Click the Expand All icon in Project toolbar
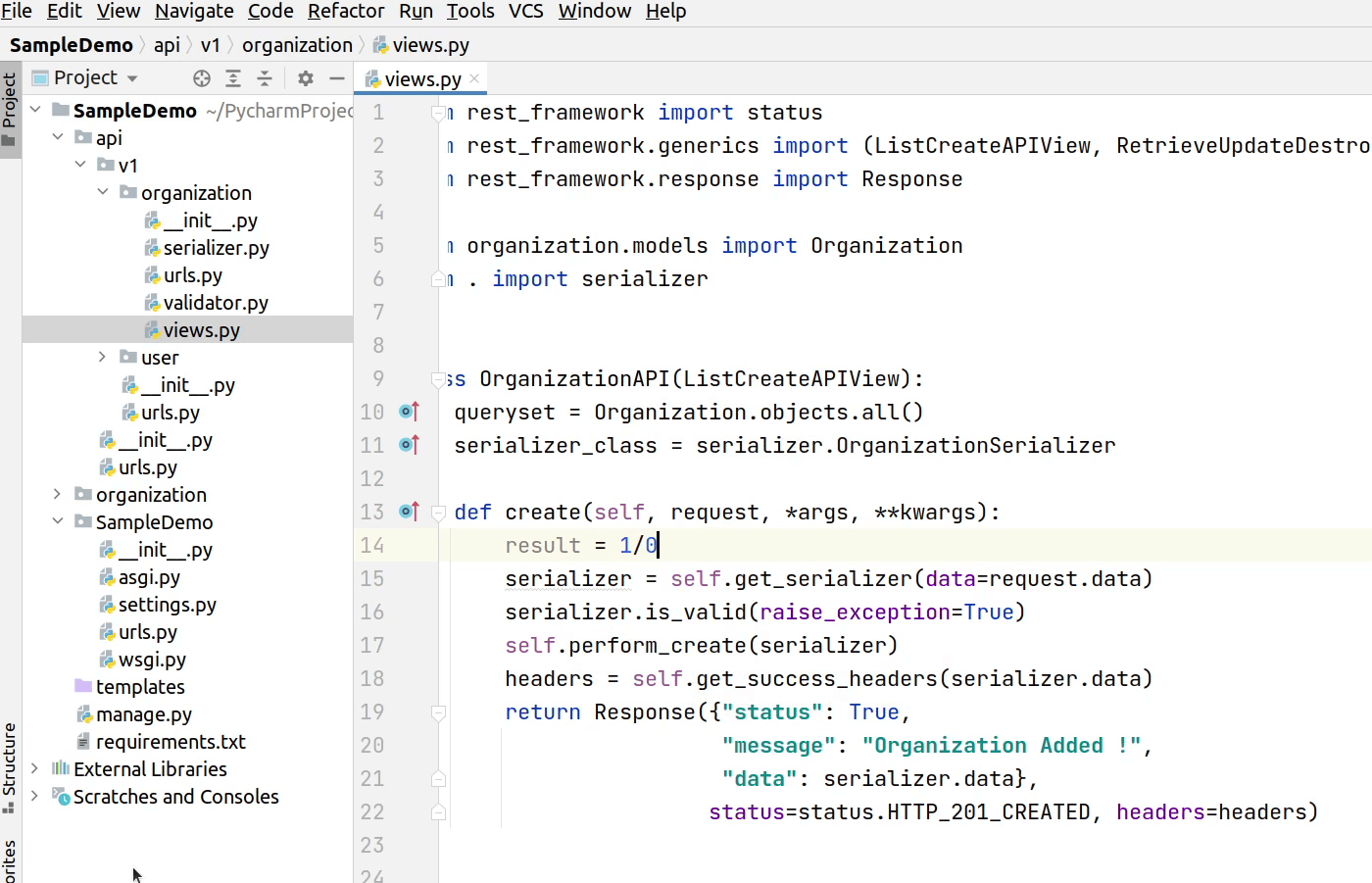Screen dimensions: 1372x883 pos(232,77)
